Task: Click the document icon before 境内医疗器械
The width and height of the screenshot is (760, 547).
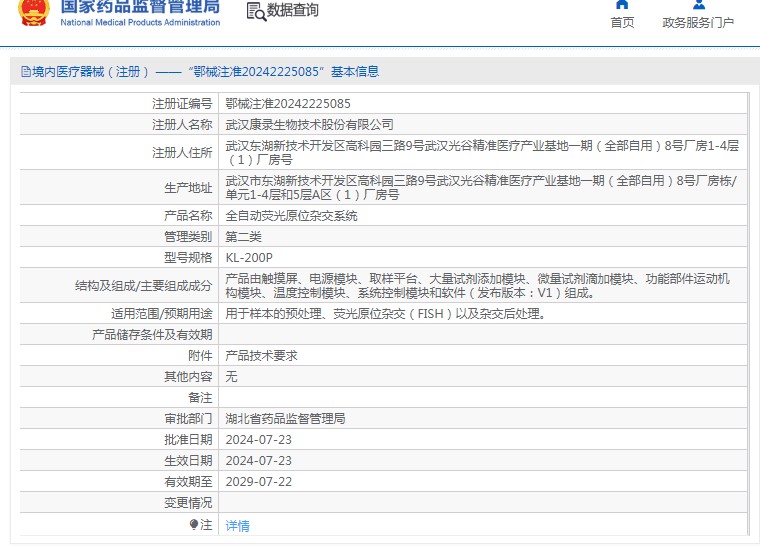Action: click(26, 72)
